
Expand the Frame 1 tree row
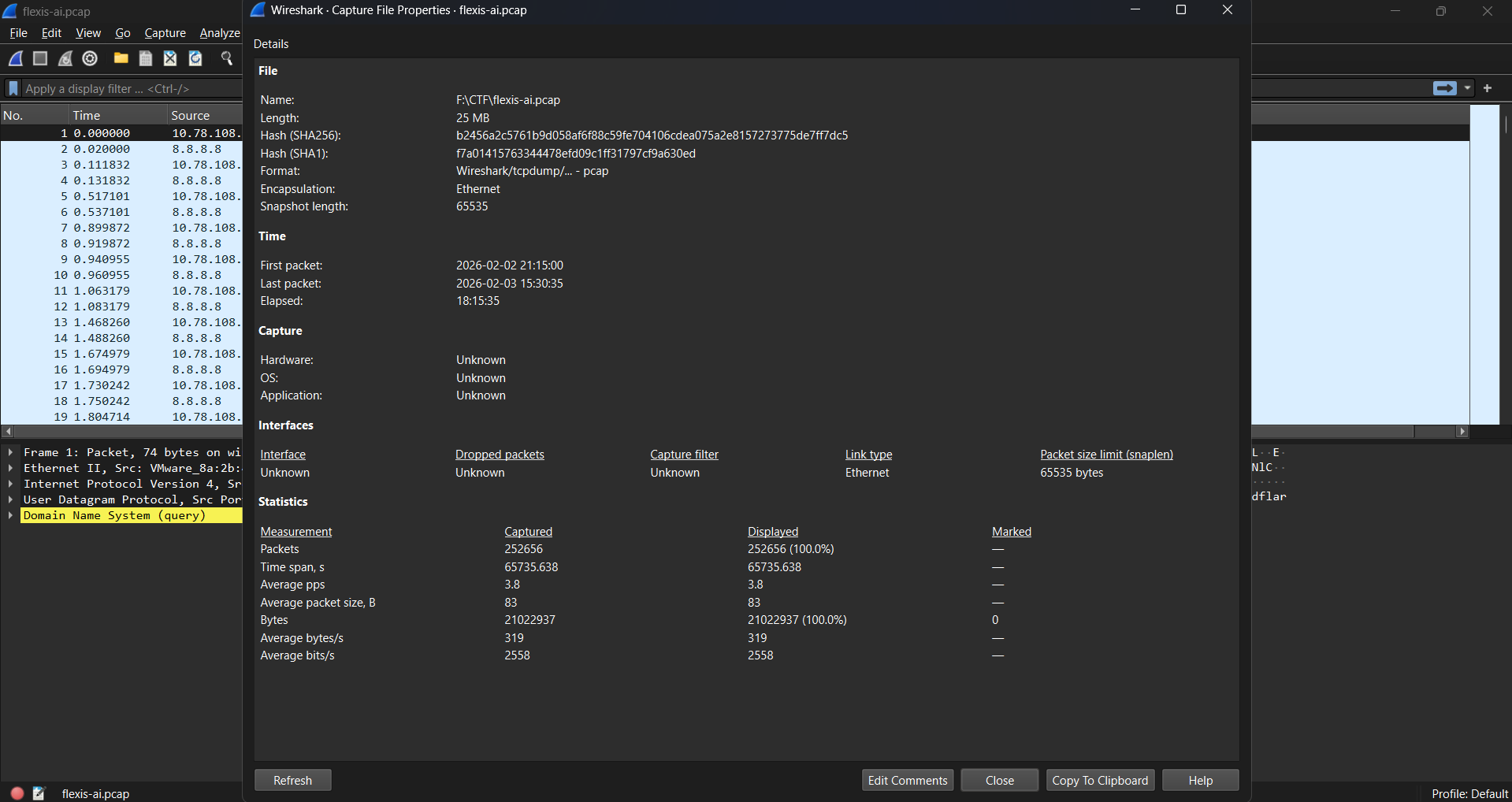10,452
